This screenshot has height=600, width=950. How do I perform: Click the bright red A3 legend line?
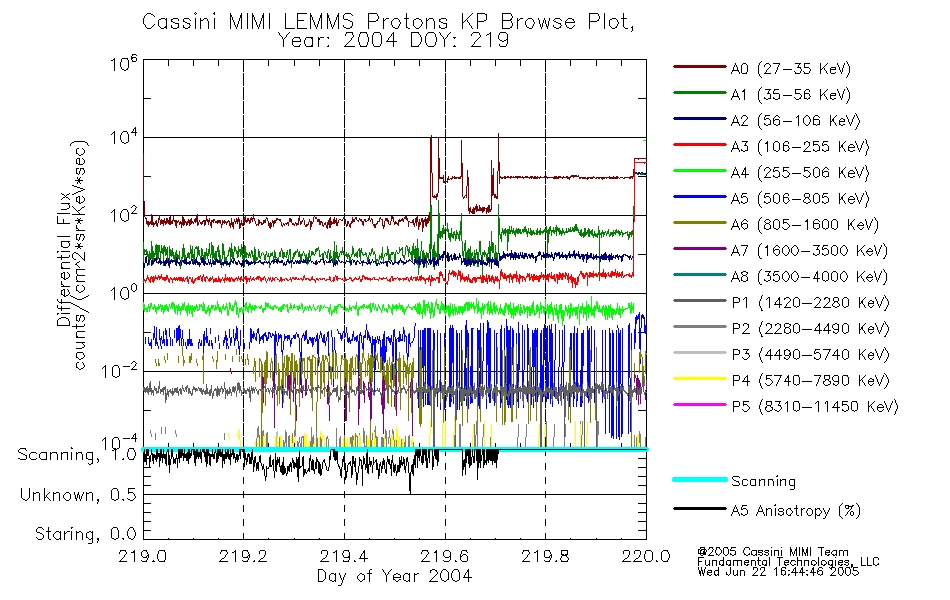point(700,145)
